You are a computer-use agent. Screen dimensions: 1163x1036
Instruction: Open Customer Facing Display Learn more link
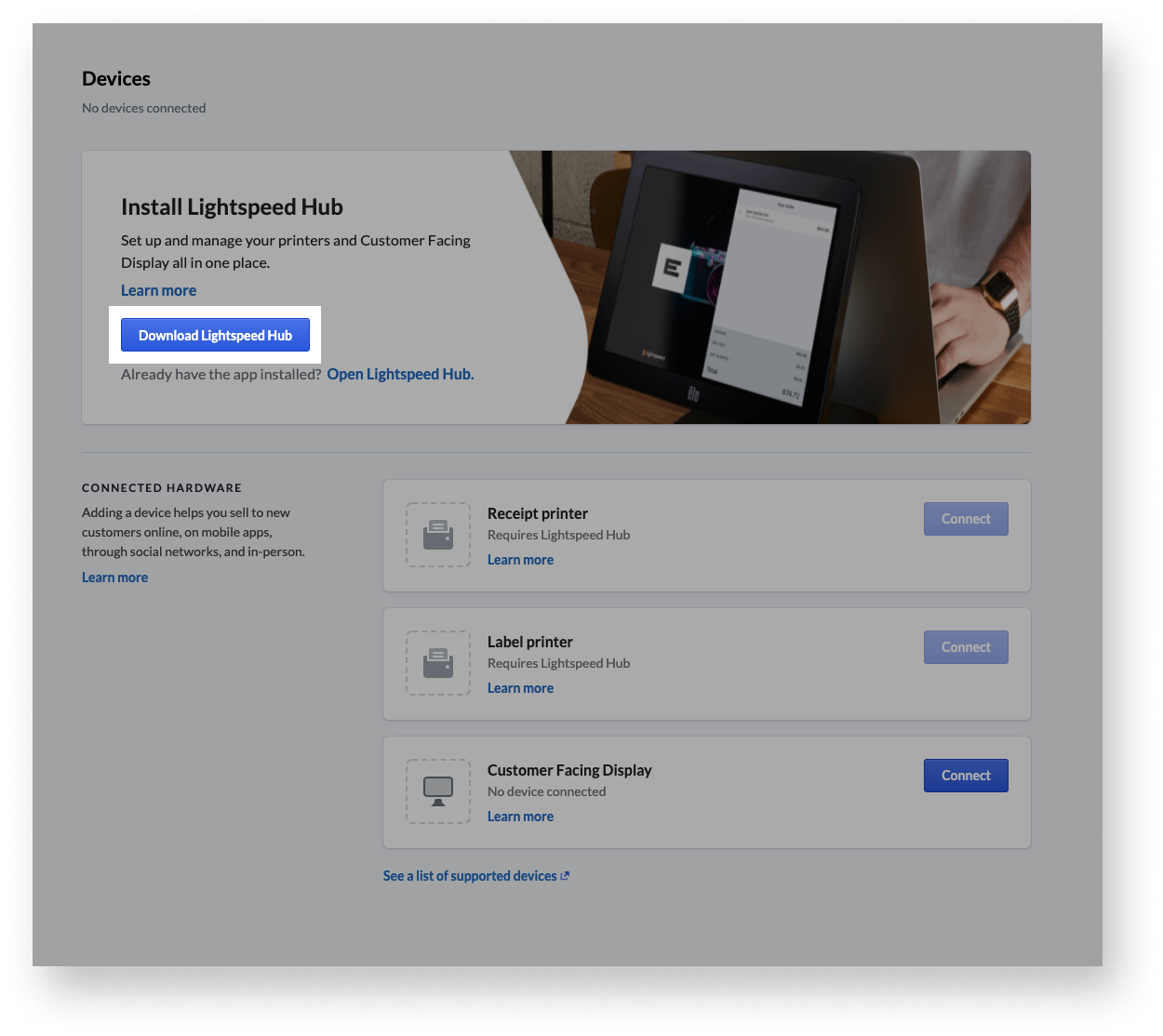(520, 817)
